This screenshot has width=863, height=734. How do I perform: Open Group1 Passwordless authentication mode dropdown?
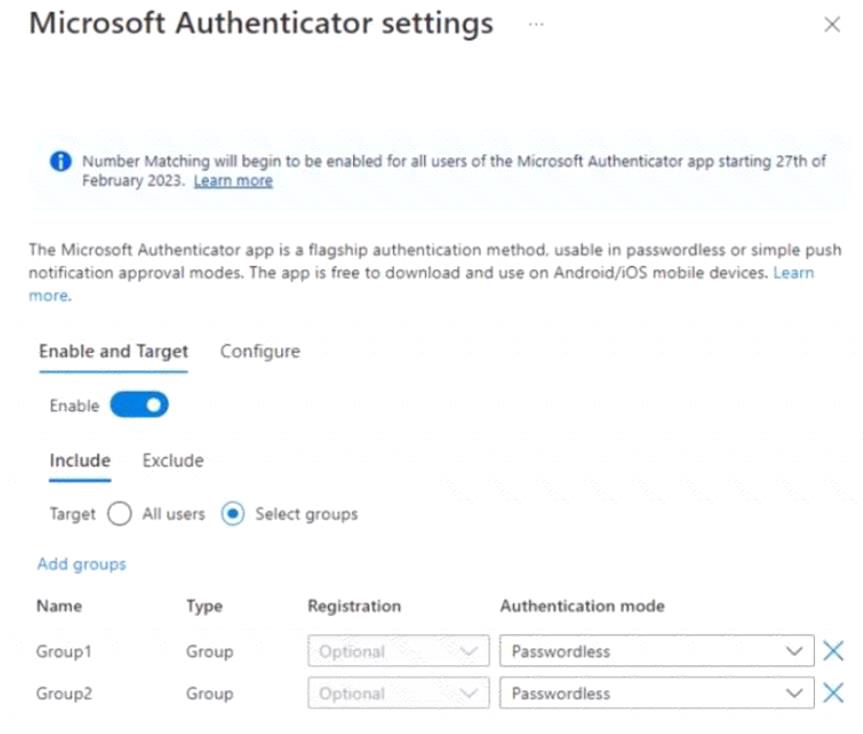click(x=657, y=651)
